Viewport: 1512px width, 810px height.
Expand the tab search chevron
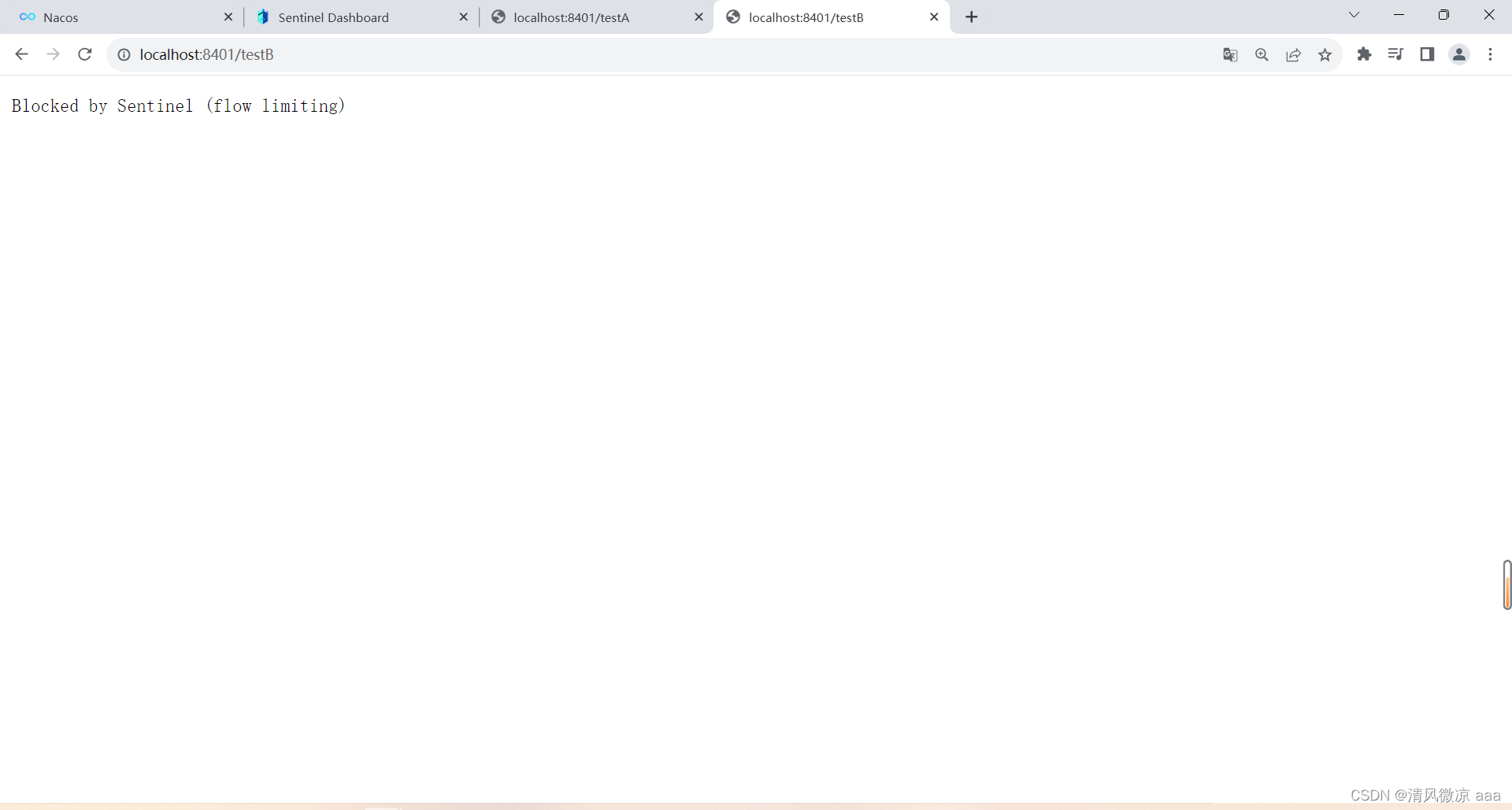tap(1354, 15)
